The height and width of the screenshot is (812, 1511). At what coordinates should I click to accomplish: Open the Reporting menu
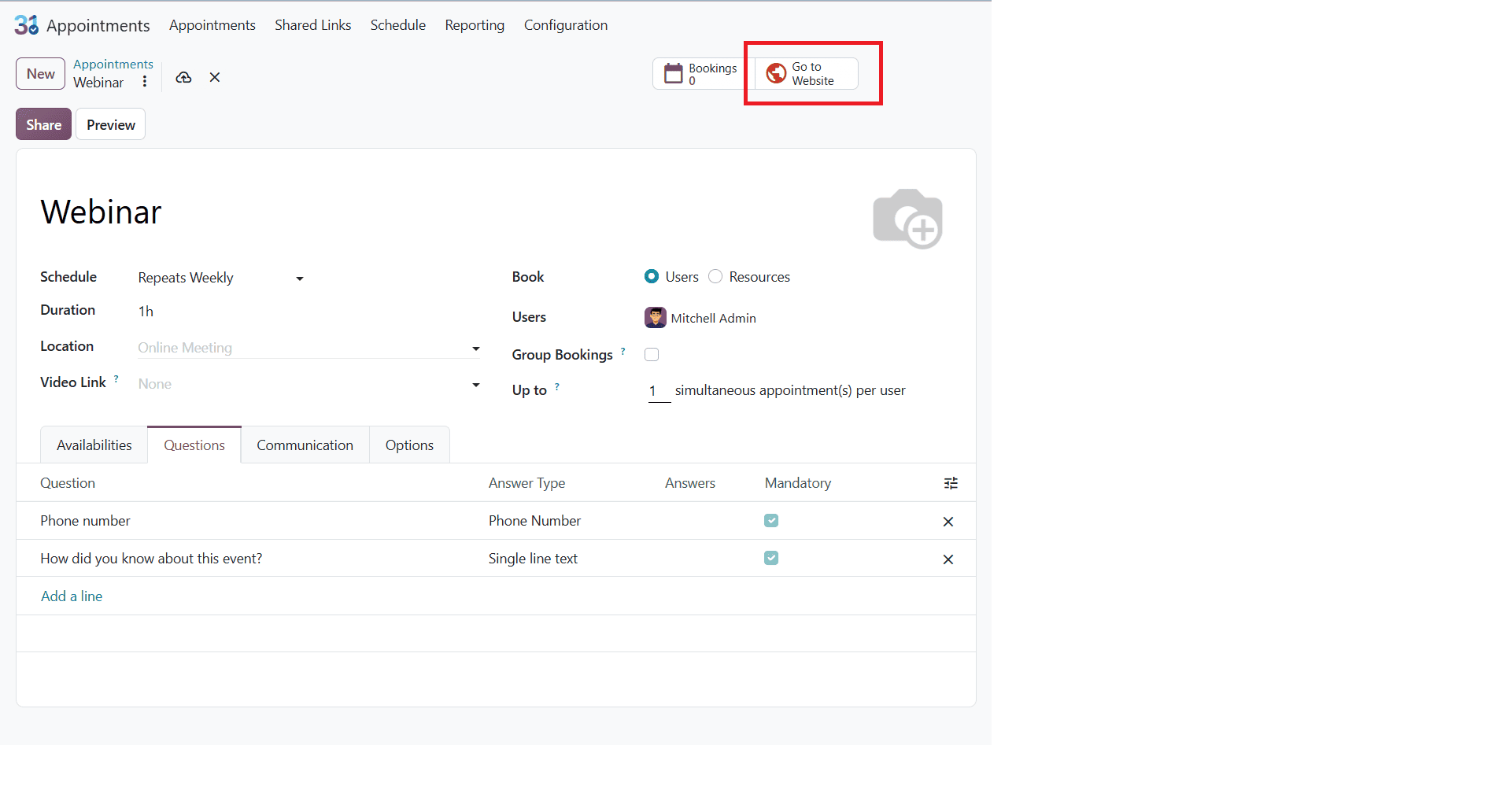[475, 25]
